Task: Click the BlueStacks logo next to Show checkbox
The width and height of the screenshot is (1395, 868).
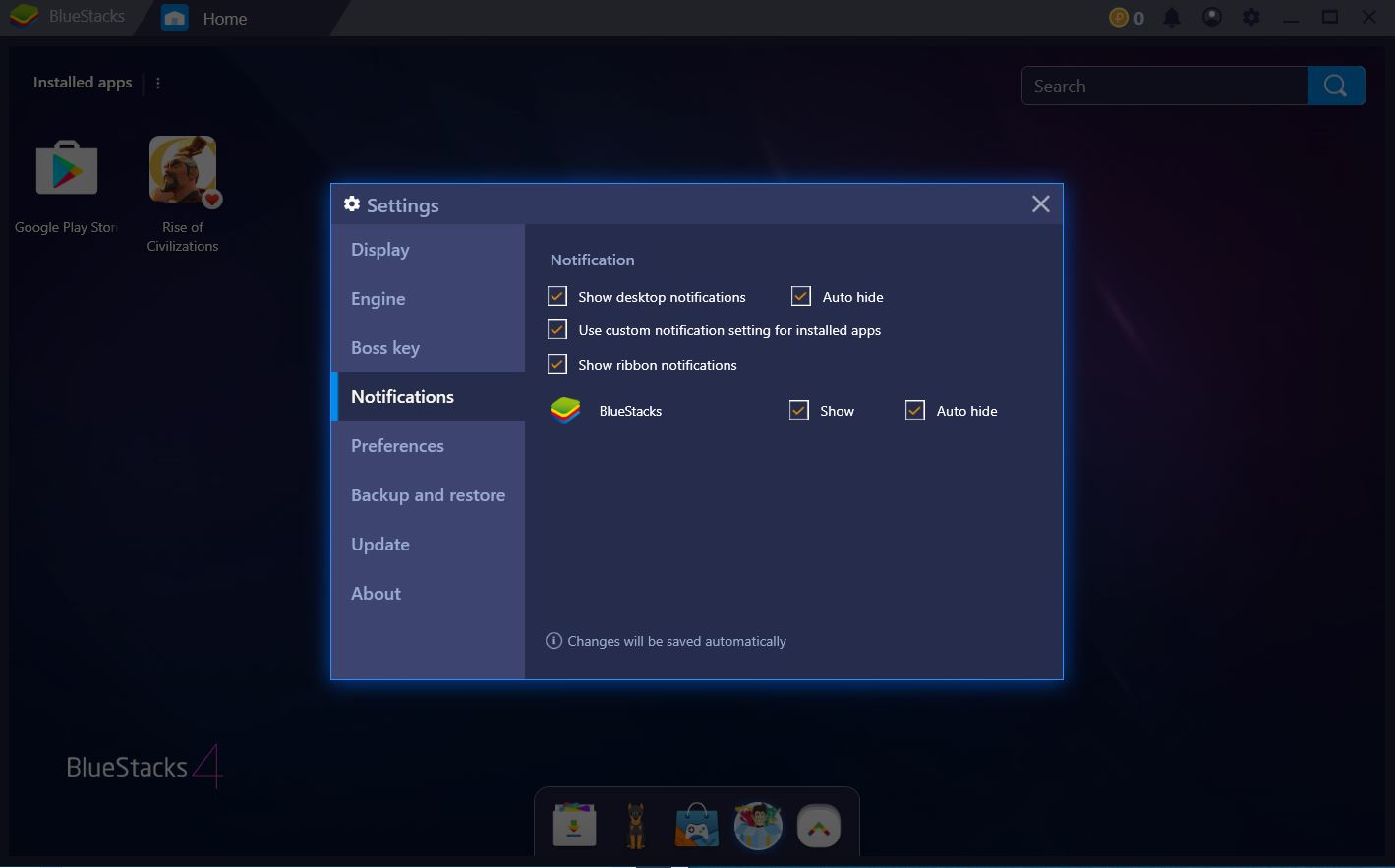Action: coord(565,410)
